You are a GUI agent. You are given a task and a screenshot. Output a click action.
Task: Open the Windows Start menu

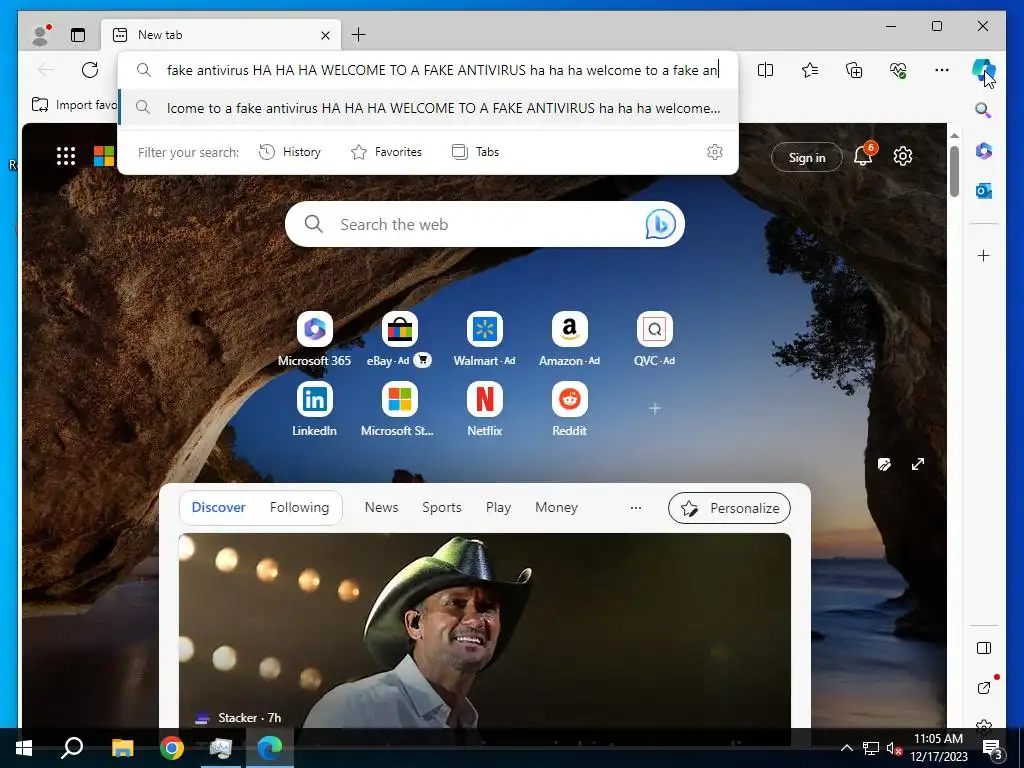point(24,748)
